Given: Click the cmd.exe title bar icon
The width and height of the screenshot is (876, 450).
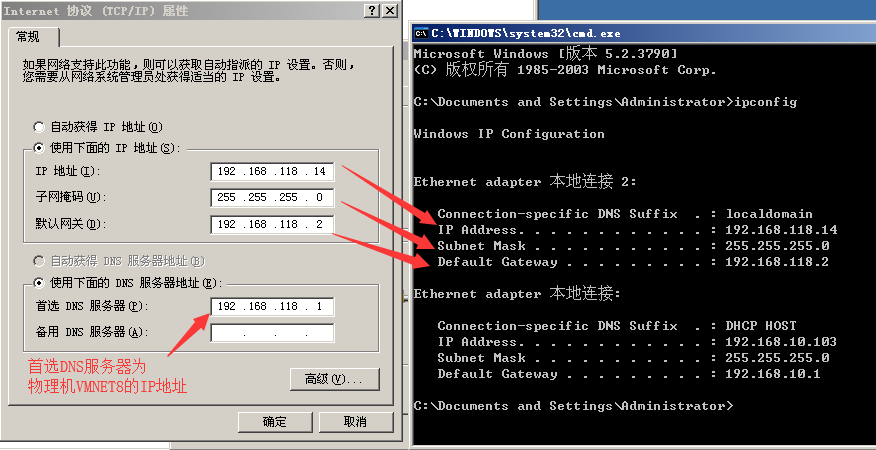Looking at the screenshot, I should pos(421,33).
